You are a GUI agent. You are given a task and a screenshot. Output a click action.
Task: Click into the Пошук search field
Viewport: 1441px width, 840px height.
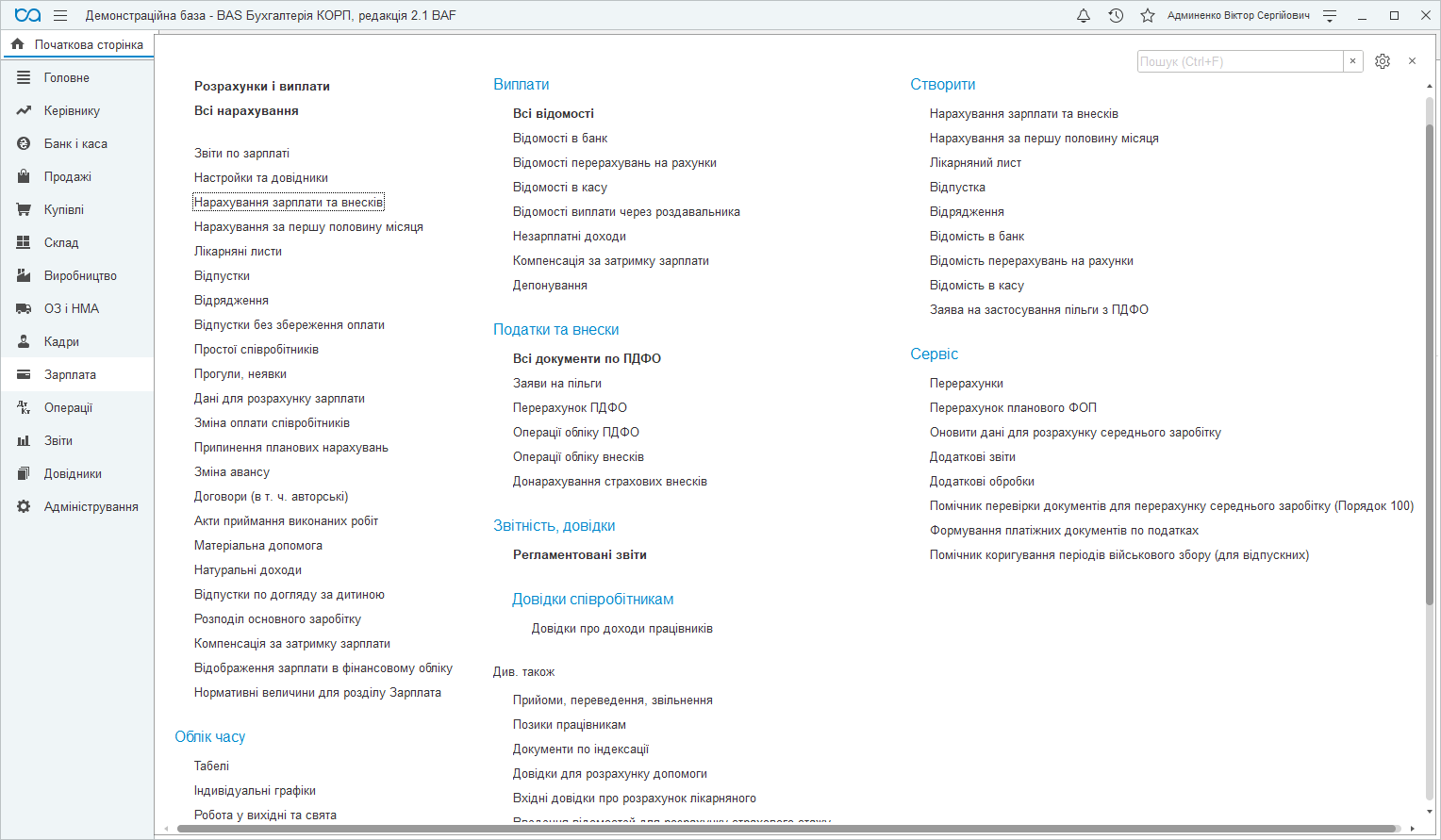(x=1239, y=61)
